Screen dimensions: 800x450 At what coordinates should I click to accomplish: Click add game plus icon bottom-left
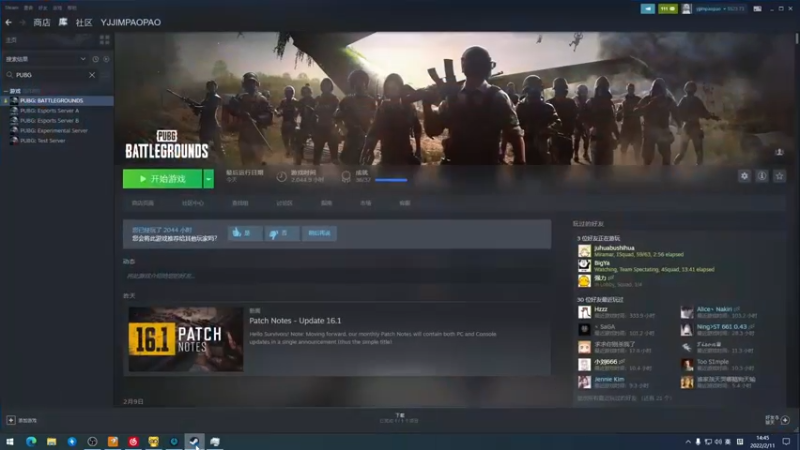click(x=11, y=420)
